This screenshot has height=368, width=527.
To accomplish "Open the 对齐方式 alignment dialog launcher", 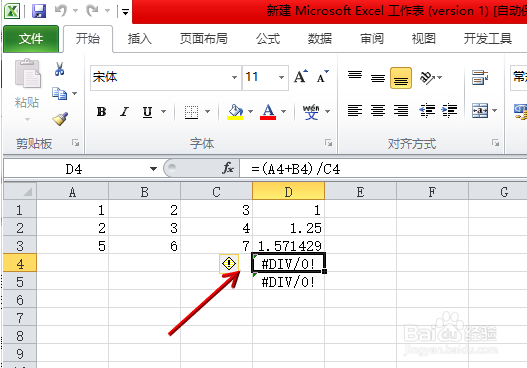I will click(495, 143).
